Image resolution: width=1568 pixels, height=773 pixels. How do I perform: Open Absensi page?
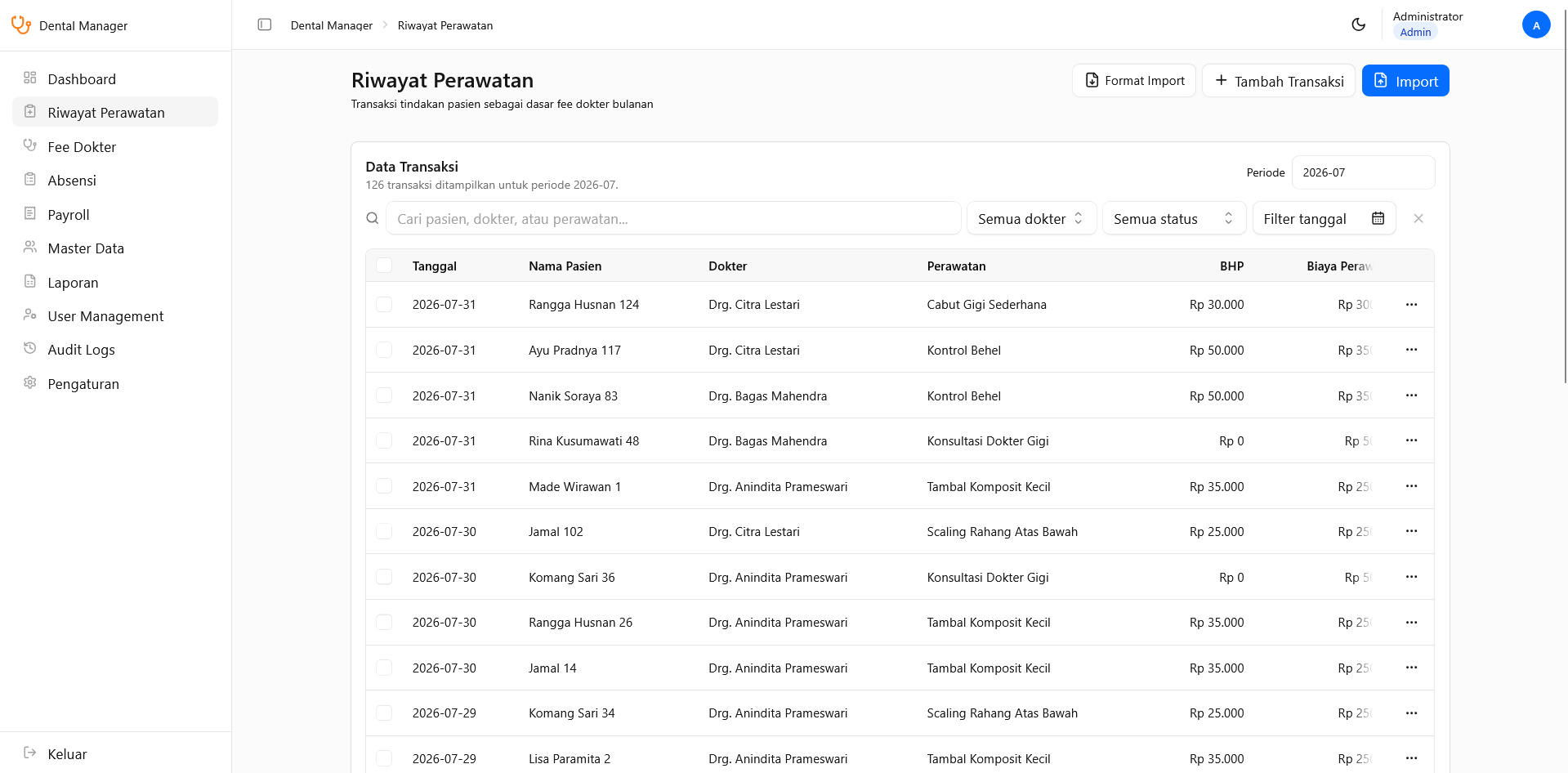(x=115, y=180)
